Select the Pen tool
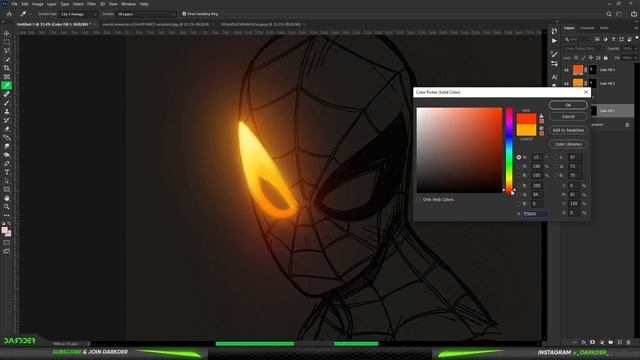The height and width of the screenshot is (360, 640). (7, 164)
